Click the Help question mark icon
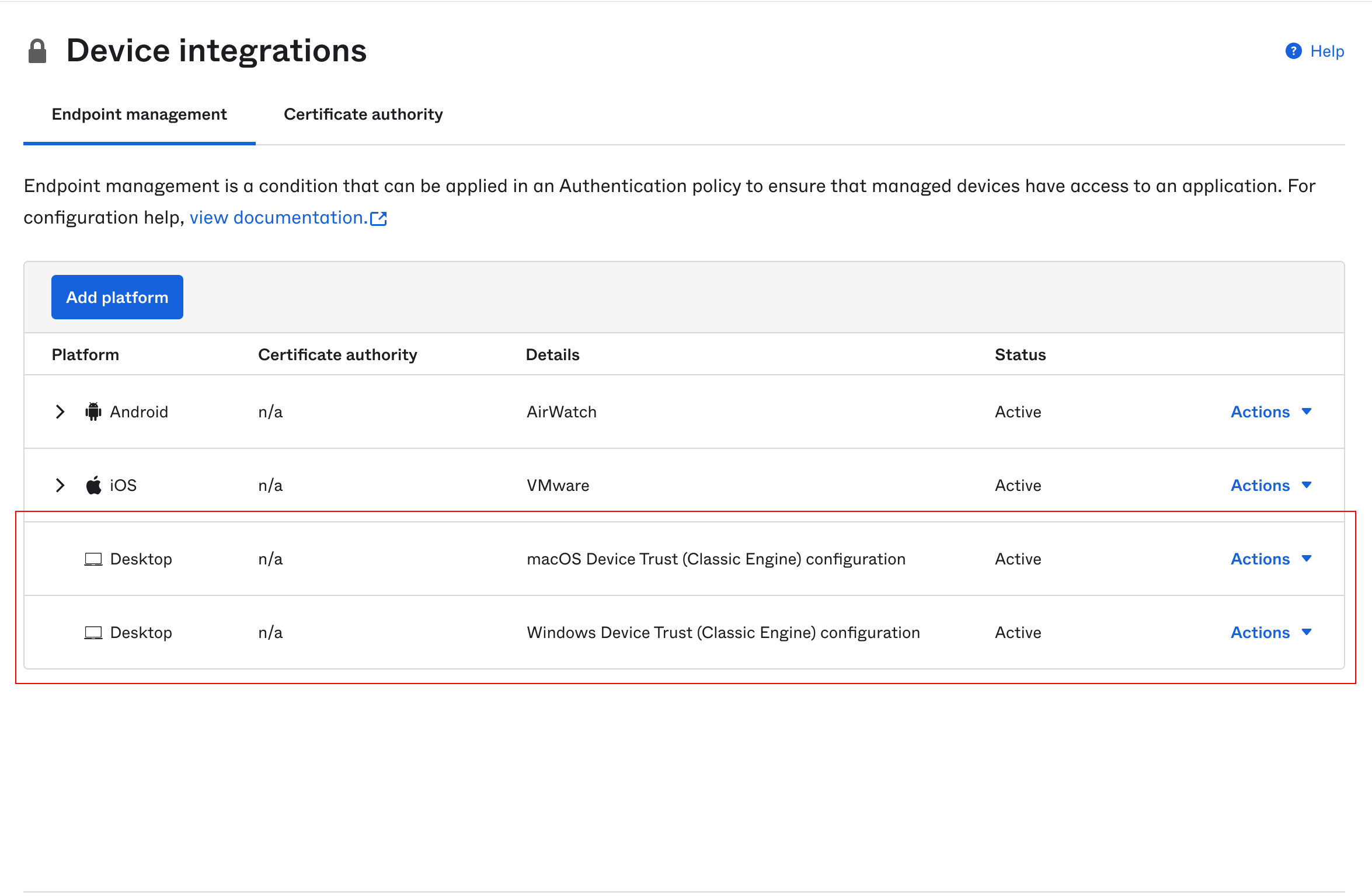The image size is (1372, 896). 1293,51
